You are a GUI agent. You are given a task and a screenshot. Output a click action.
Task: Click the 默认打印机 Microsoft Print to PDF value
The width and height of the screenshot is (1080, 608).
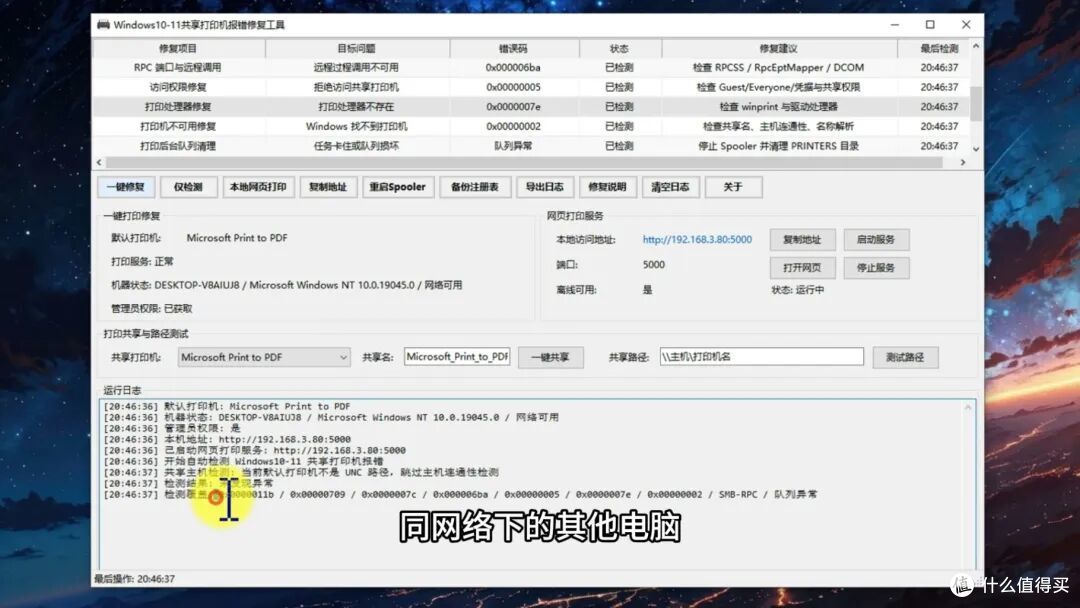click(237, 238)
